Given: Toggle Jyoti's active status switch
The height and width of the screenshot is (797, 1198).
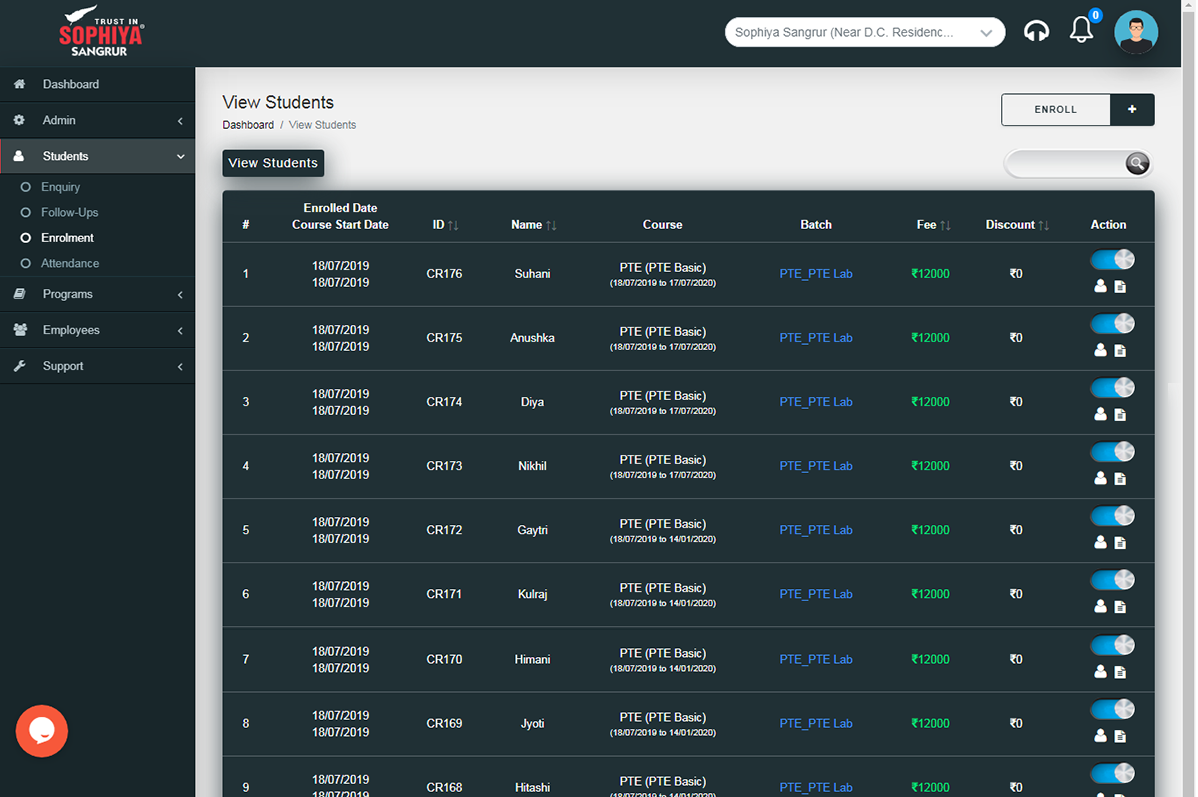Looking at the screenshot, I should pyautogui.click(x=1112, y=710).
